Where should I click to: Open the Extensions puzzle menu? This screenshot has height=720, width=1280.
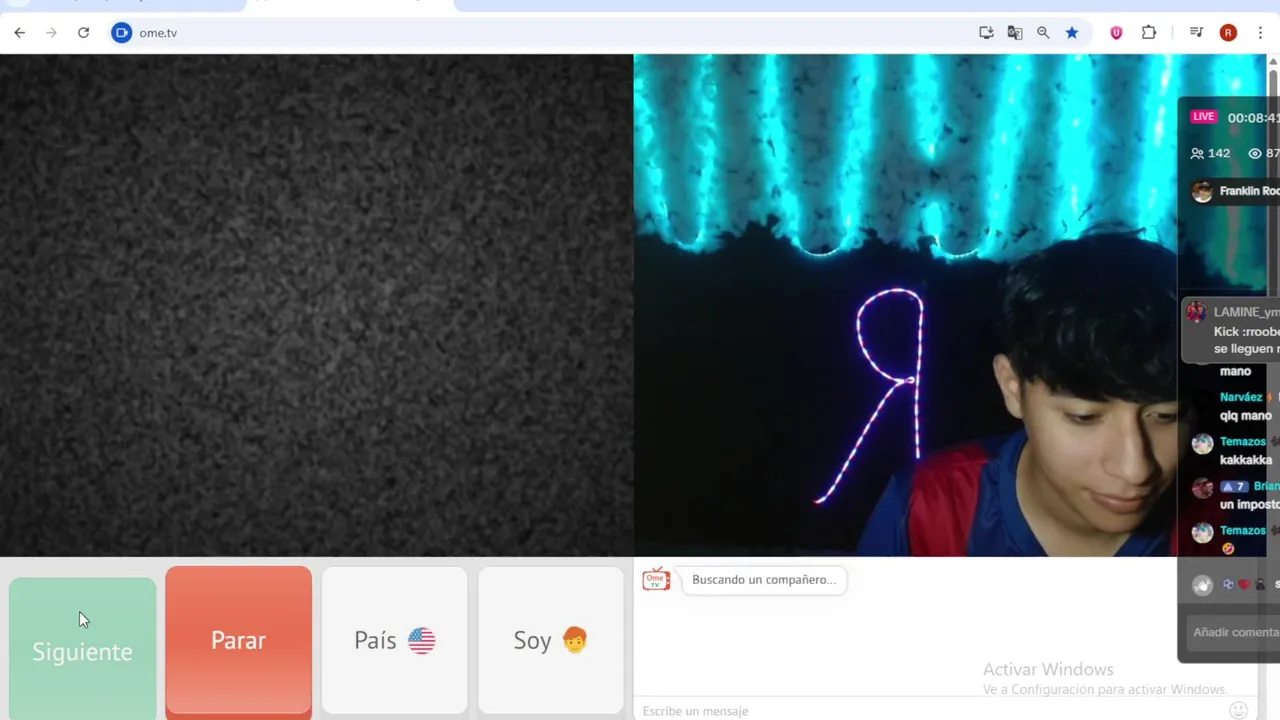[x=1149, y=33]
